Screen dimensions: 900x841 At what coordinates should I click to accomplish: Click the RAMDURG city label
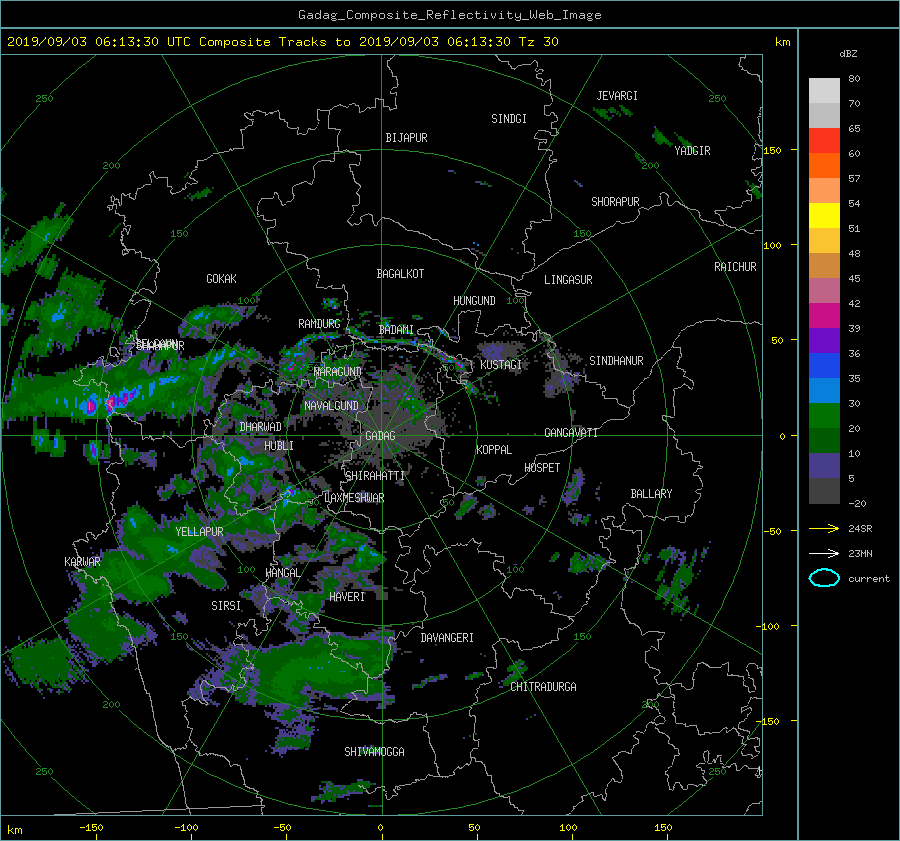(319, 324)
